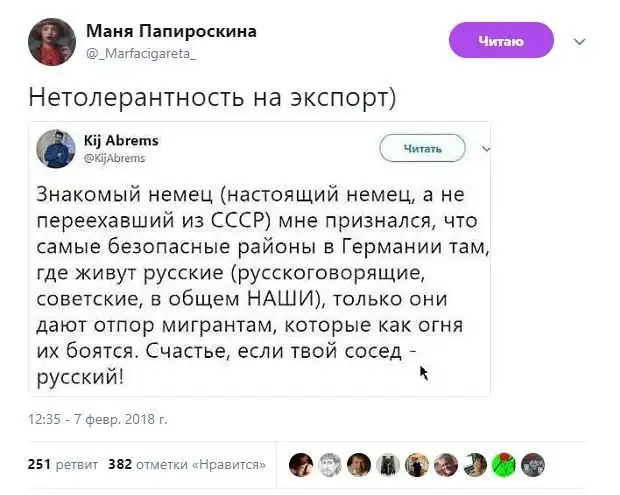Toggle Читать follow button for Kij Abrems
Image resolution: width=620 pixels, height=495 pixels.
[x=422, y=148]
